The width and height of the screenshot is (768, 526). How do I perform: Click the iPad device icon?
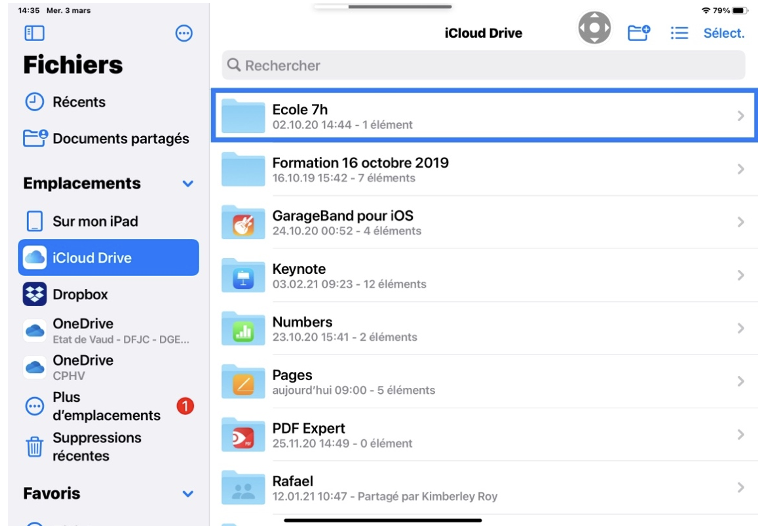pyautogui.click(x=34, y=221)
